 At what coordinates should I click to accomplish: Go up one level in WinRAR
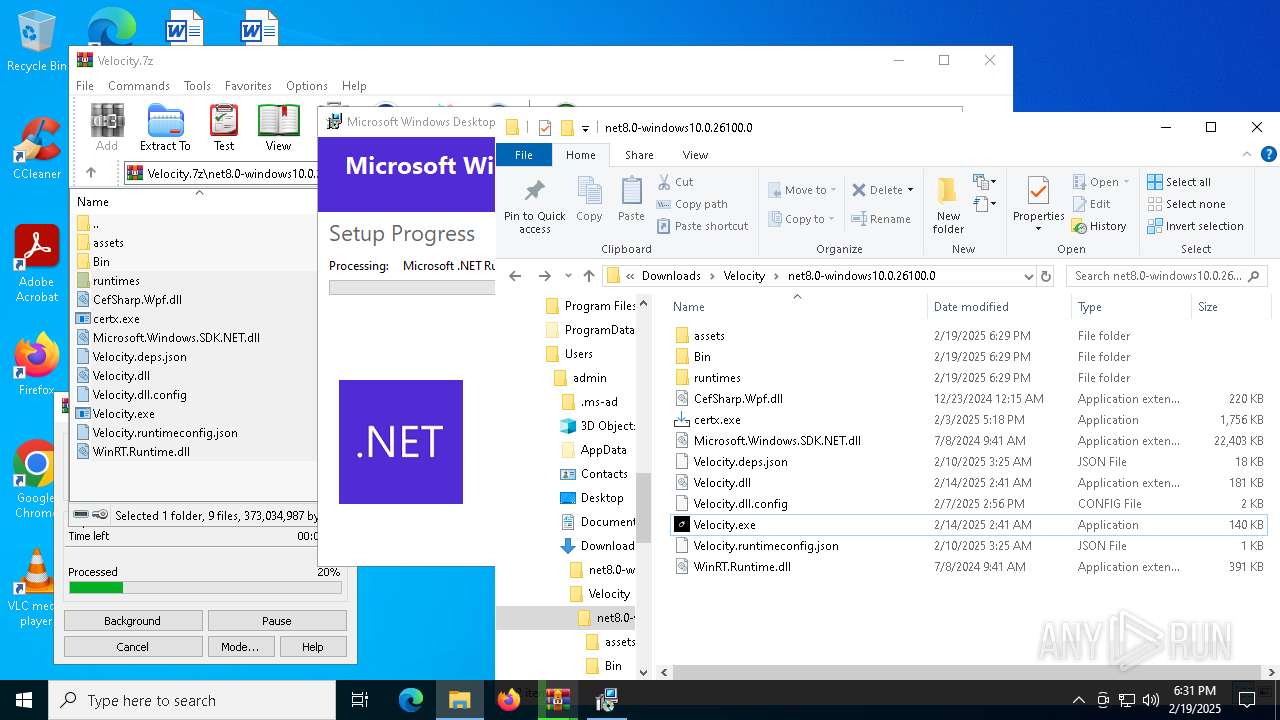91,173
